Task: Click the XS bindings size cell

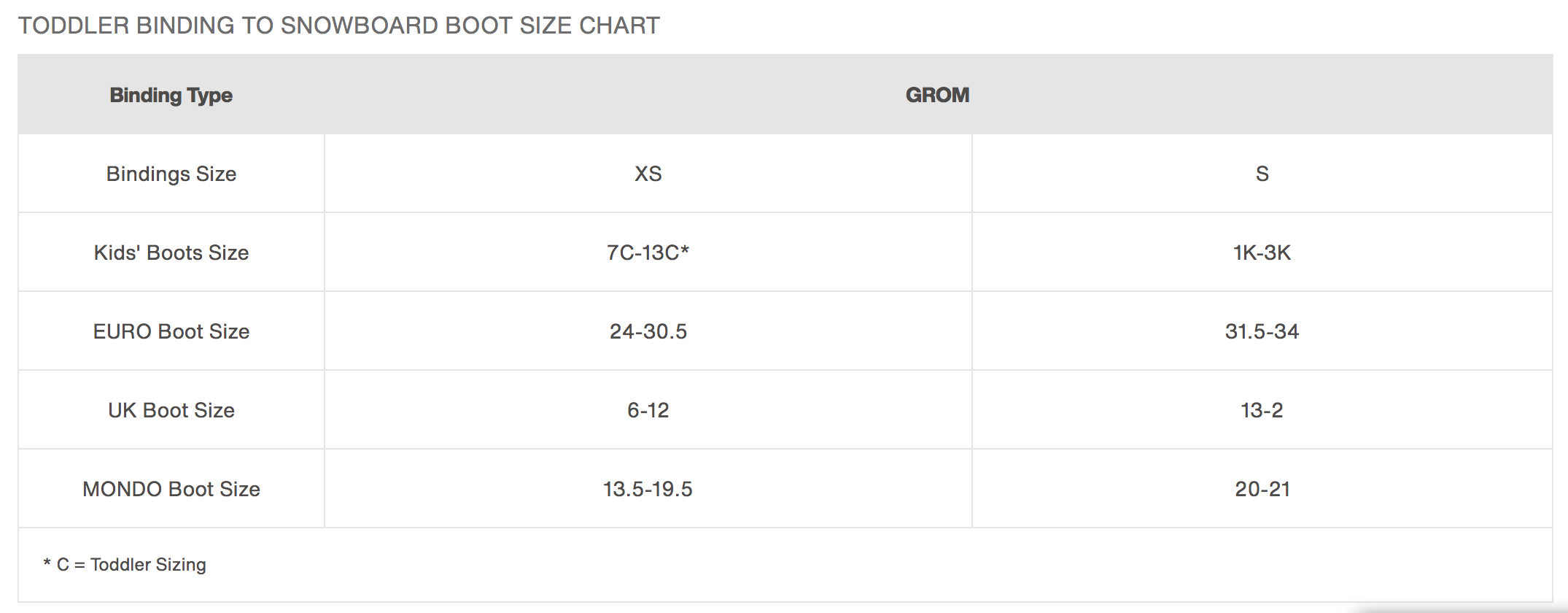Action: [x=648, y=174]
